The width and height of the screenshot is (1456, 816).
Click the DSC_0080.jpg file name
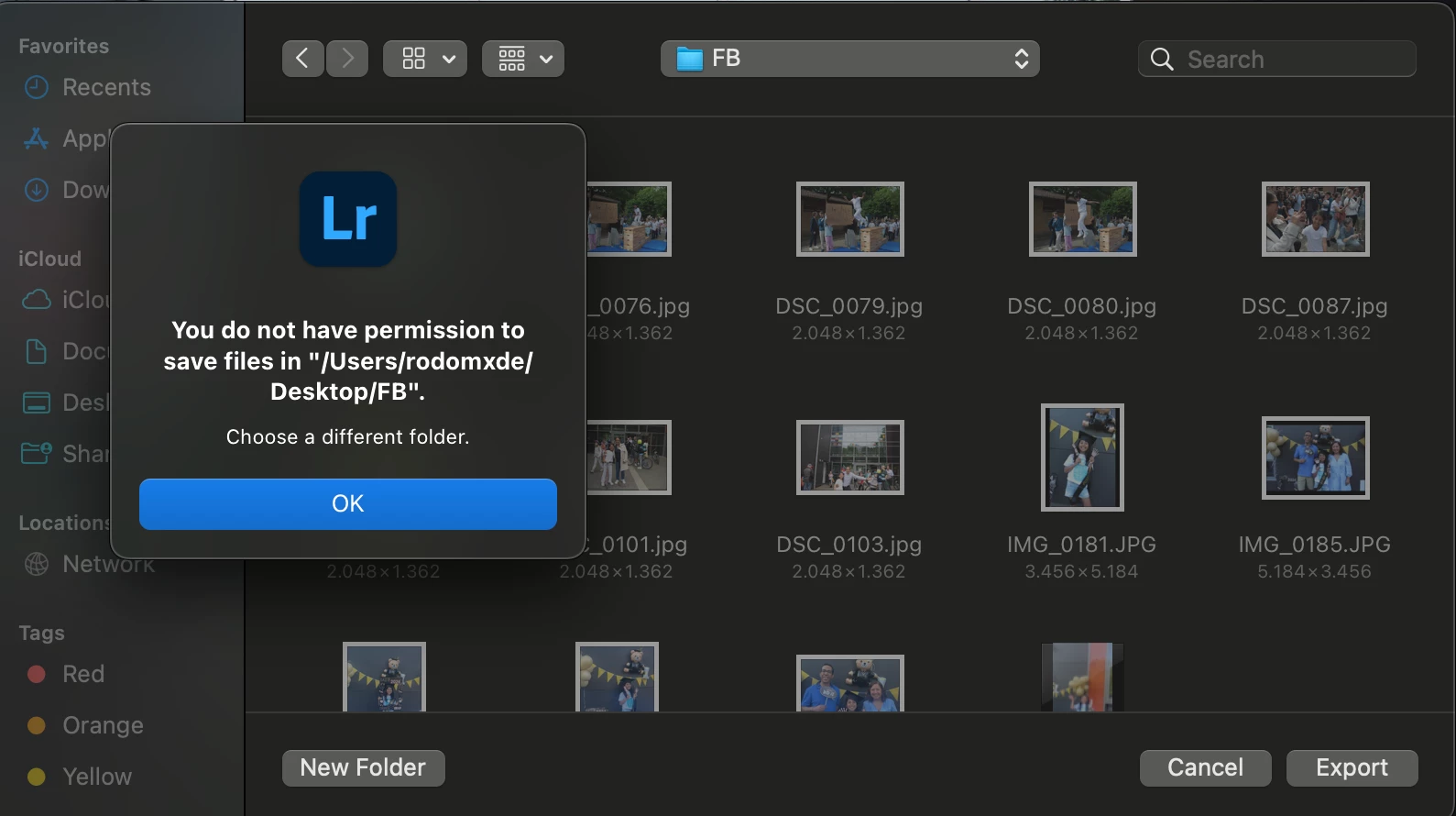pyautogui.click(x=1082, y=306)
